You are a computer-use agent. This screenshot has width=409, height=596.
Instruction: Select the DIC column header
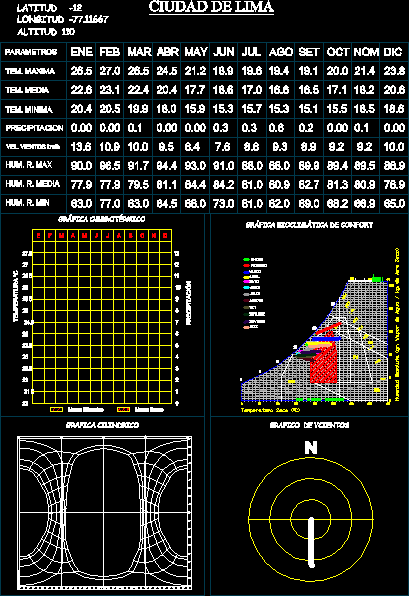[393, 52]
